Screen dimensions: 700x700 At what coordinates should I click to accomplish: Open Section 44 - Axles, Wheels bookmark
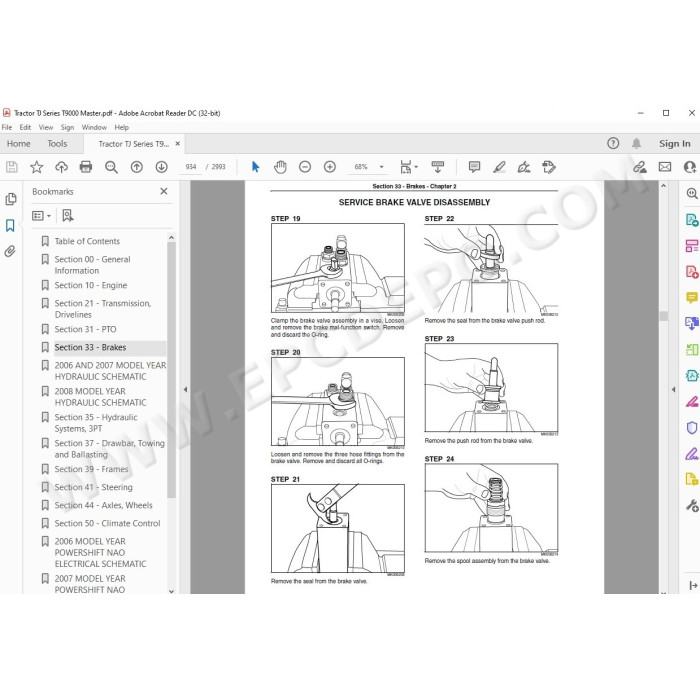[x=103, y=505]
